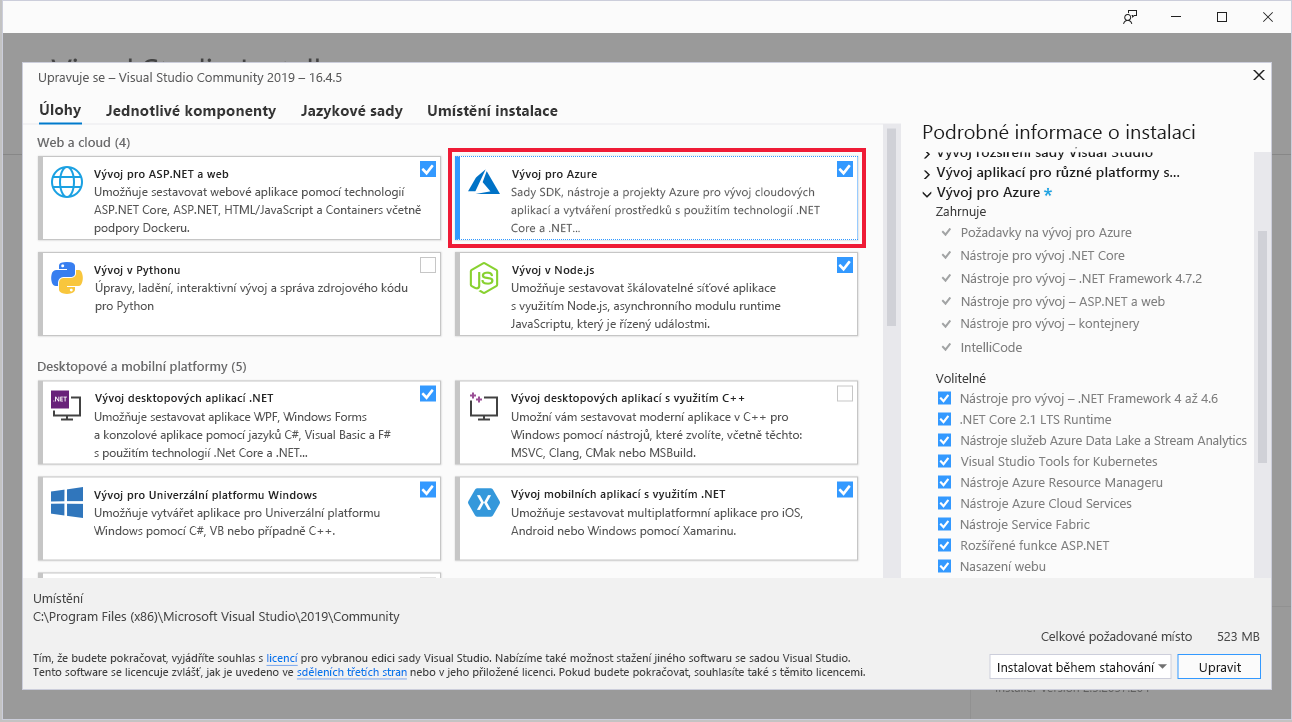1292x722 pixels.
Task: Uncheck Vývoj mobilních aplikací .NET checkbox
Action: pos(845,489)
